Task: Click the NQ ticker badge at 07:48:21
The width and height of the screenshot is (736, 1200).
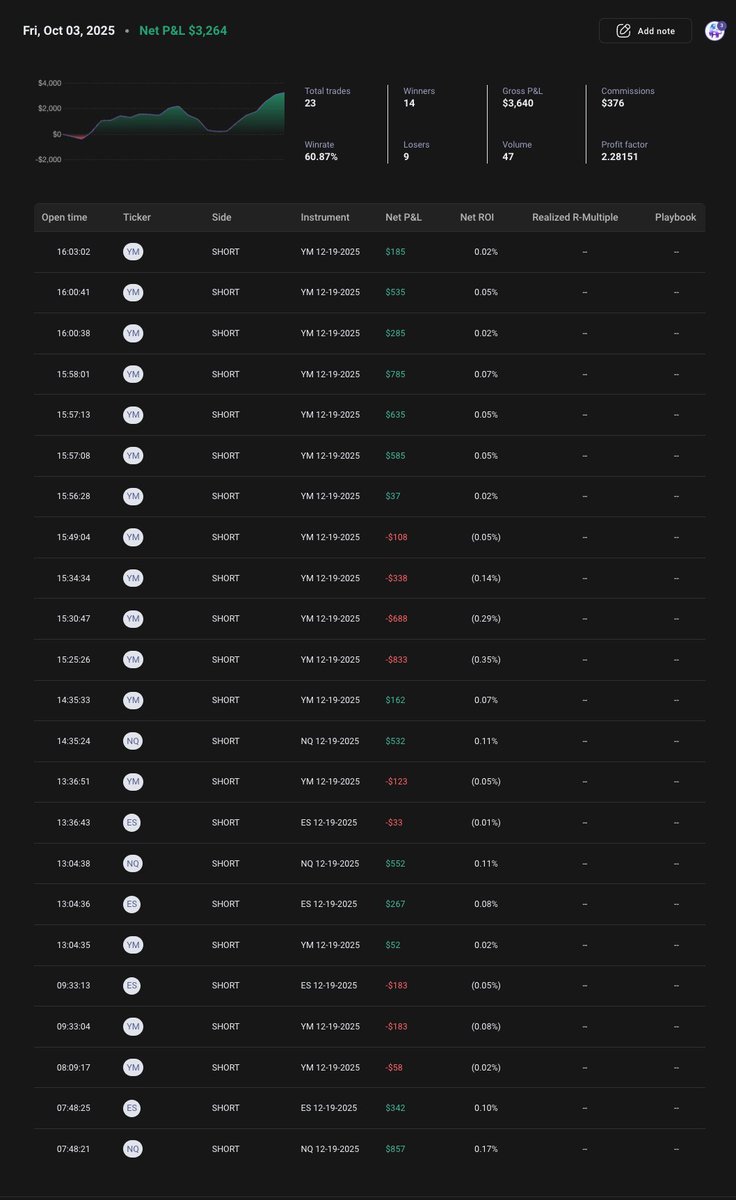Action: click(x=133, y=1149)
